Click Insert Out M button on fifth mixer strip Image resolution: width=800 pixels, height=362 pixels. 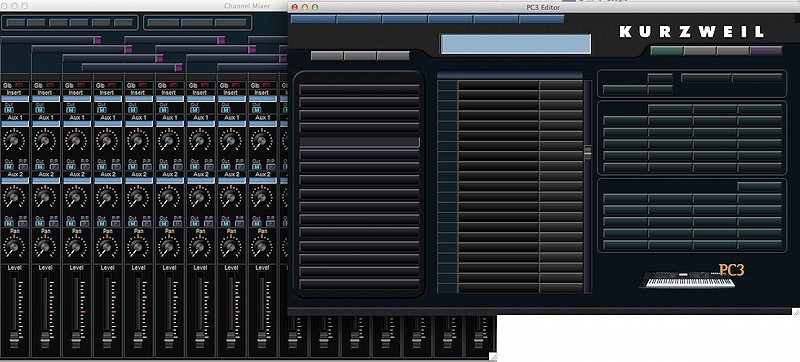click(133, 110)
